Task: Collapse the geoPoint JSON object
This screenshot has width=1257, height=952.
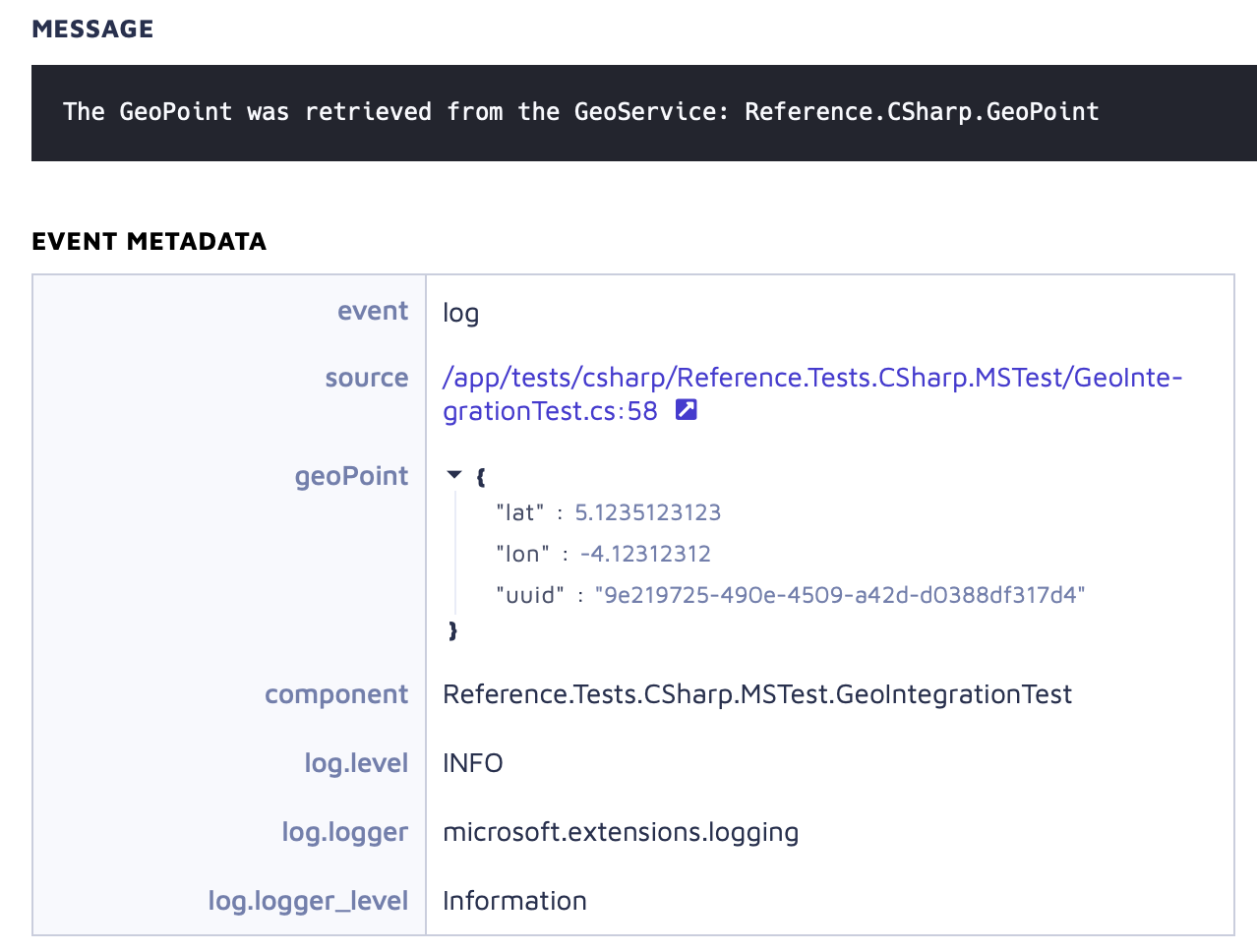Action: (453, 473)
